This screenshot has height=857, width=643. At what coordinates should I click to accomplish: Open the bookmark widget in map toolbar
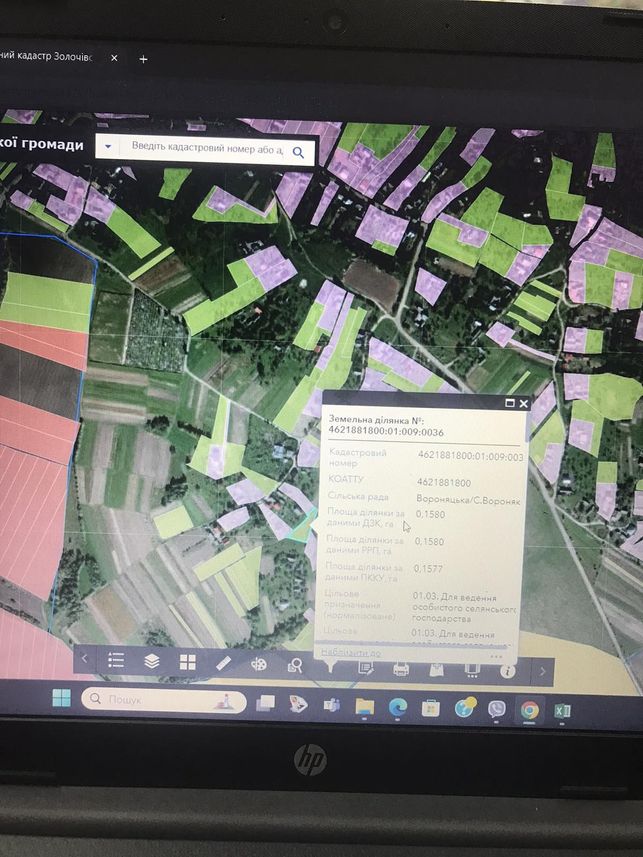(436, 670)
